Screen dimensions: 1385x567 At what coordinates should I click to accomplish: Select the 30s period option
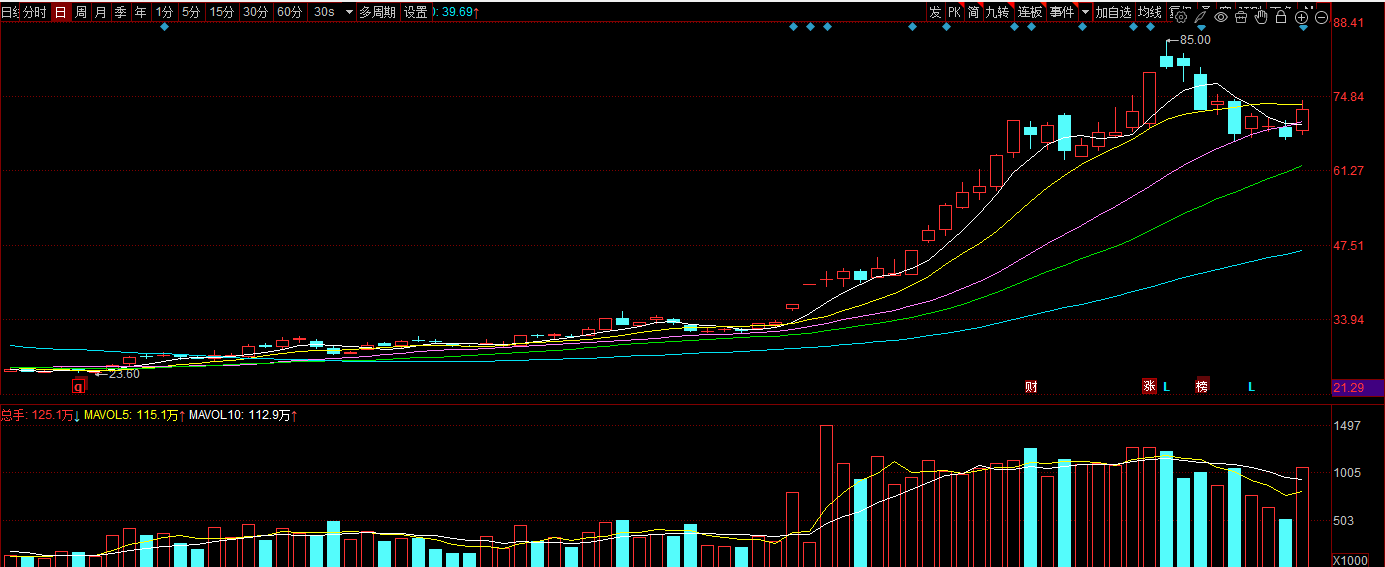point(324,12)
